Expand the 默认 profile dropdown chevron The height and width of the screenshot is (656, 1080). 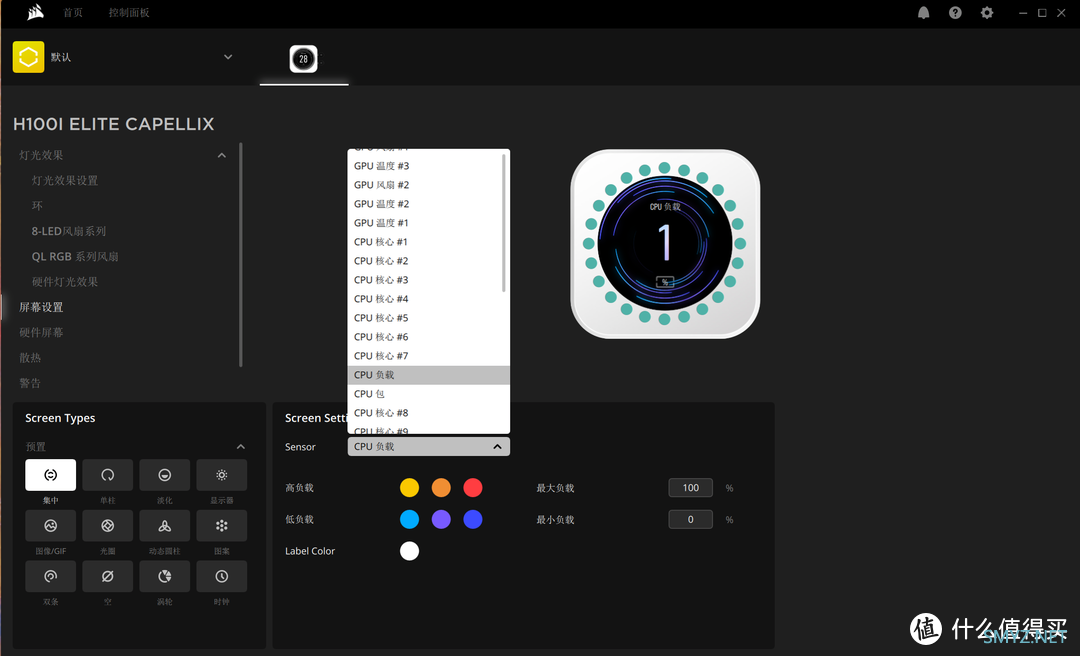[x=228, y=57]
